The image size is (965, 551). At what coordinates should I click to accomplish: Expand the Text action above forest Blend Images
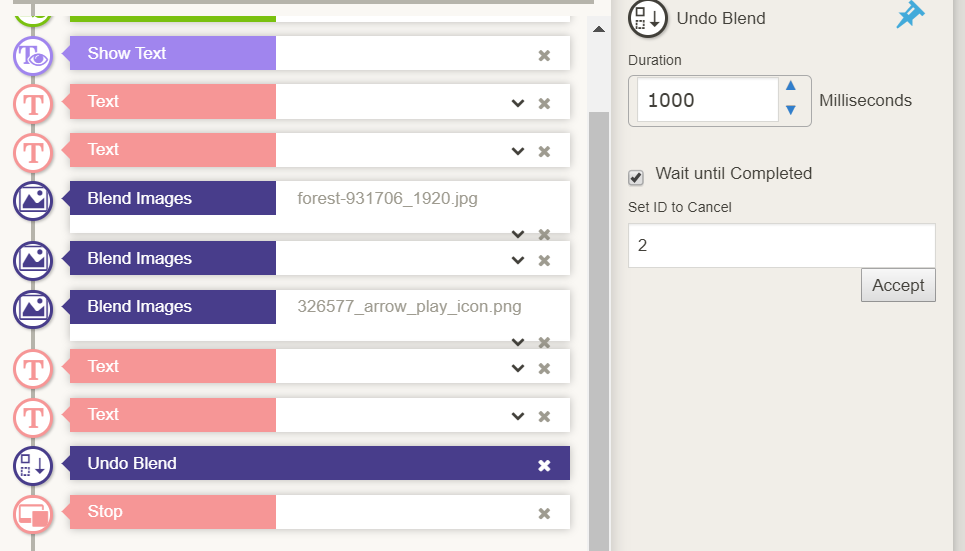point(518,151)
